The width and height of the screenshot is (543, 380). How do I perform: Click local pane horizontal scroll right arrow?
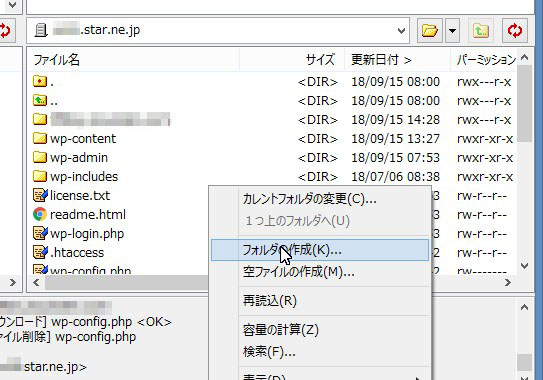(13, 283)
